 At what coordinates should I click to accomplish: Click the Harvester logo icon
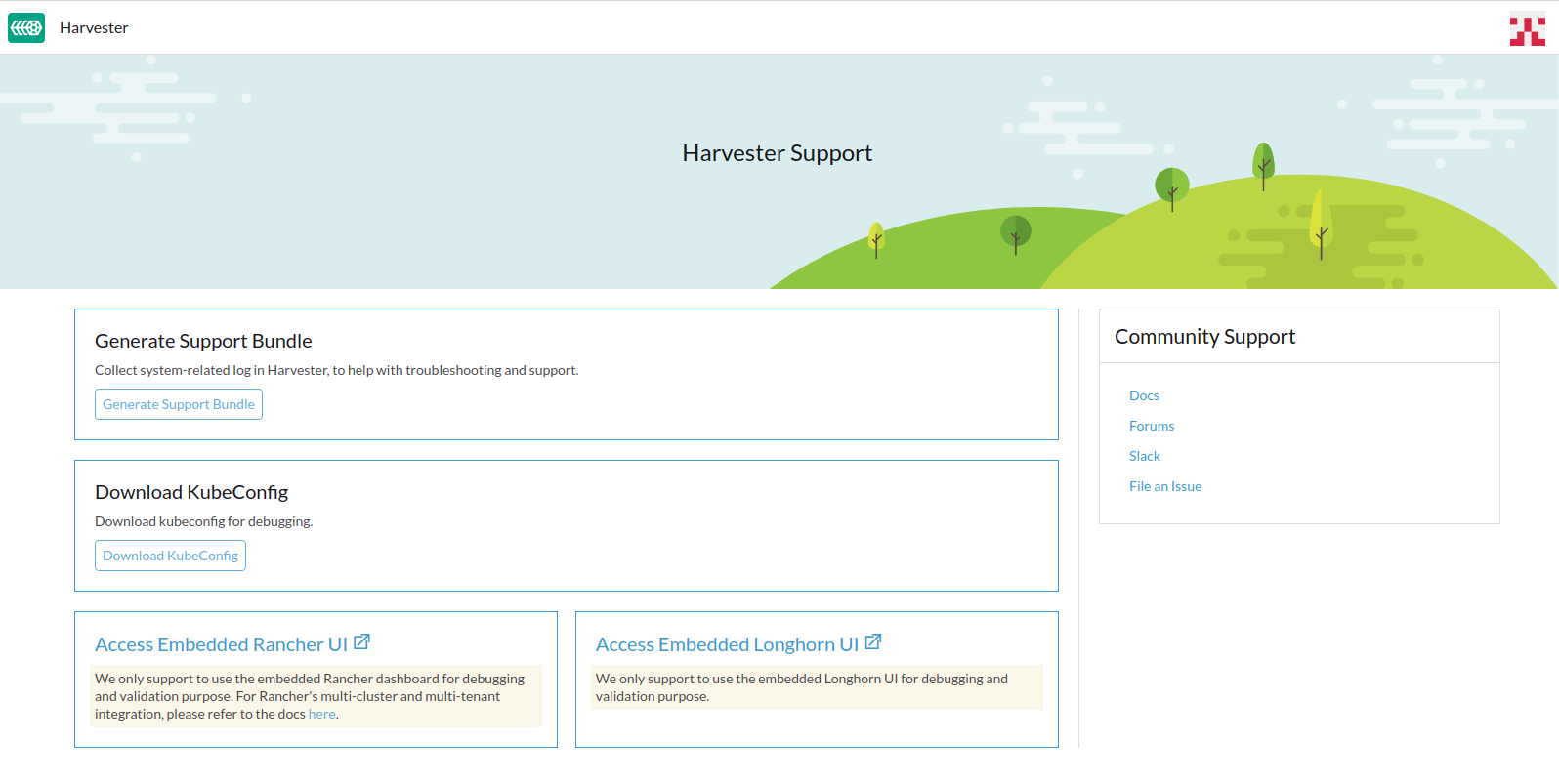point(26,28)
